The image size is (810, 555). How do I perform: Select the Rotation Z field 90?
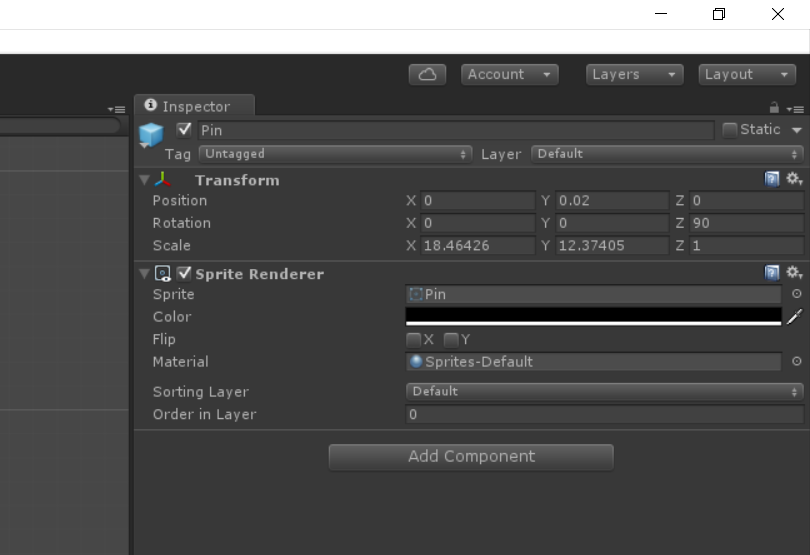click(746, 223)
